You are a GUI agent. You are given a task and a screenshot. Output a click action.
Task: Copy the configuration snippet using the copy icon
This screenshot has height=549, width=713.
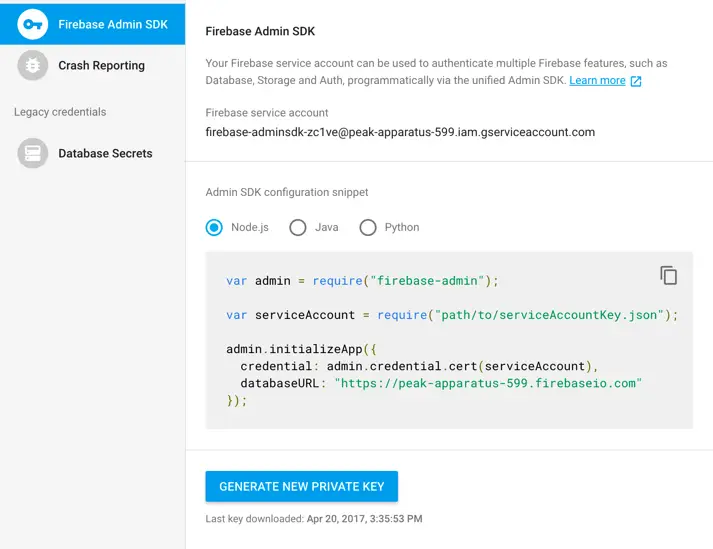point(668,275)
